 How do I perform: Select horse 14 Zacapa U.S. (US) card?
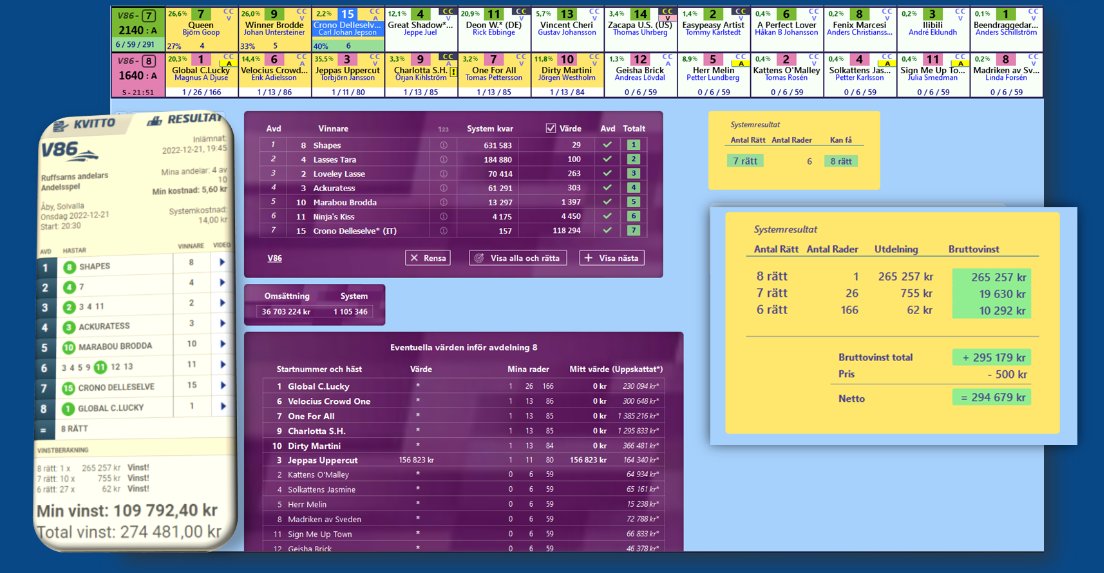coord(640,30)
